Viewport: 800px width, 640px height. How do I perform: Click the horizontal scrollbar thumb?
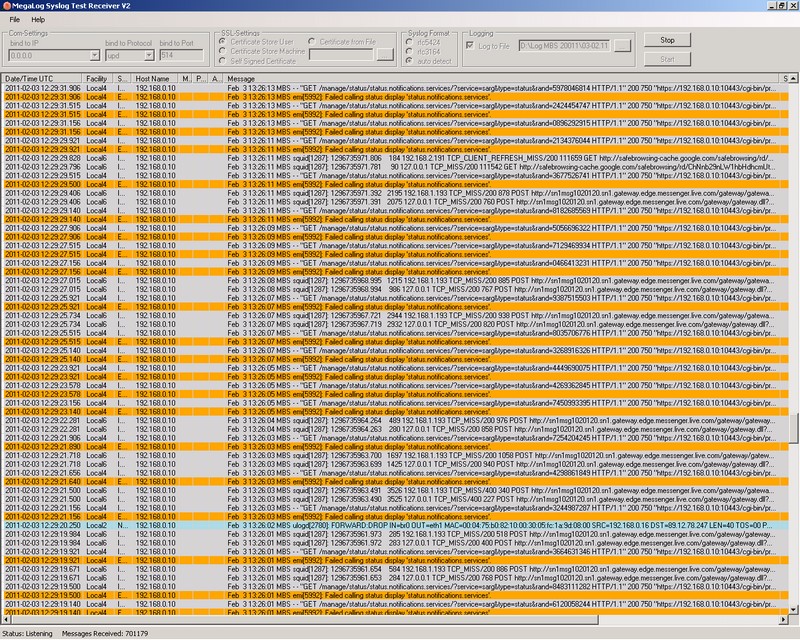(304, 619)
